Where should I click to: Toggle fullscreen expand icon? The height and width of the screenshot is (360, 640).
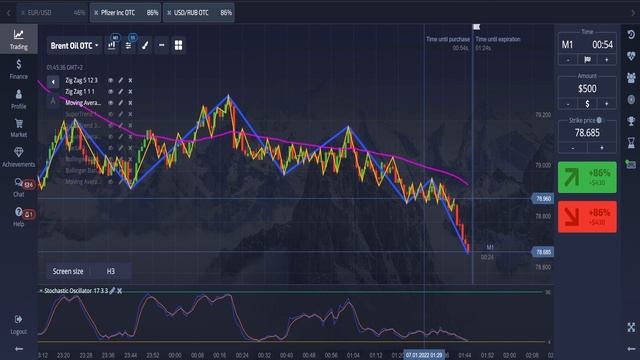point(631,327)
